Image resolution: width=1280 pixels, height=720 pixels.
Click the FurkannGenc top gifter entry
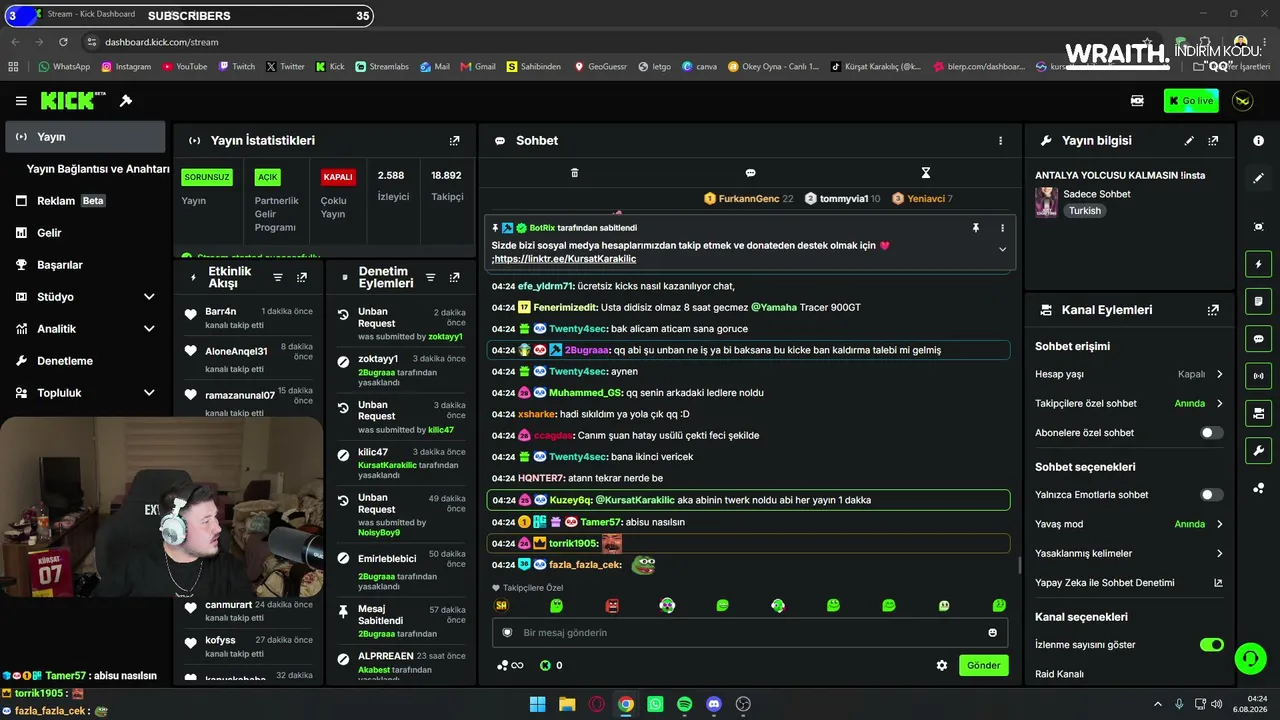(x=748, y=199)
